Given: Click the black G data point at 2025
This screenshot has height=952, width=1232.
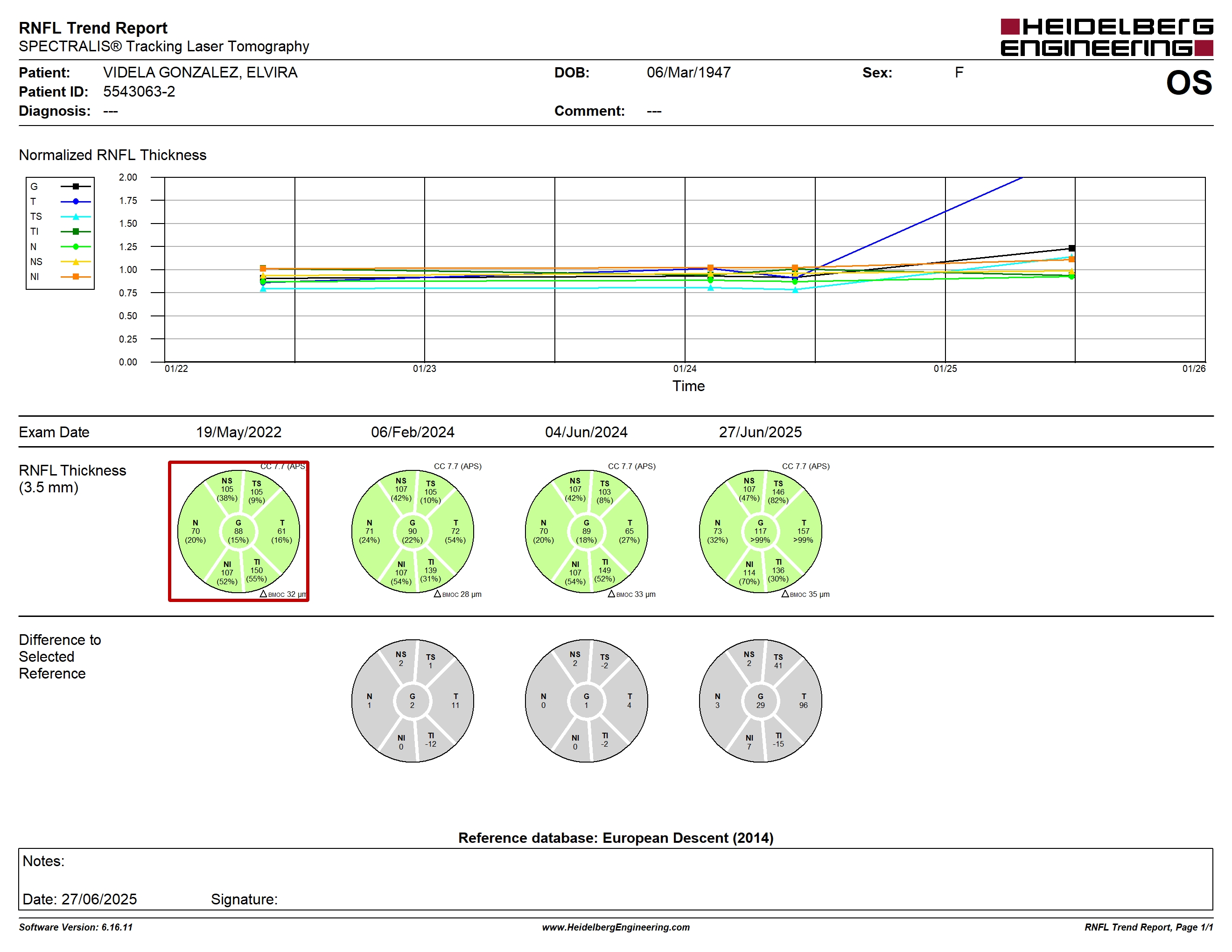Looking at the screenshot, I should click(1071, 248).
